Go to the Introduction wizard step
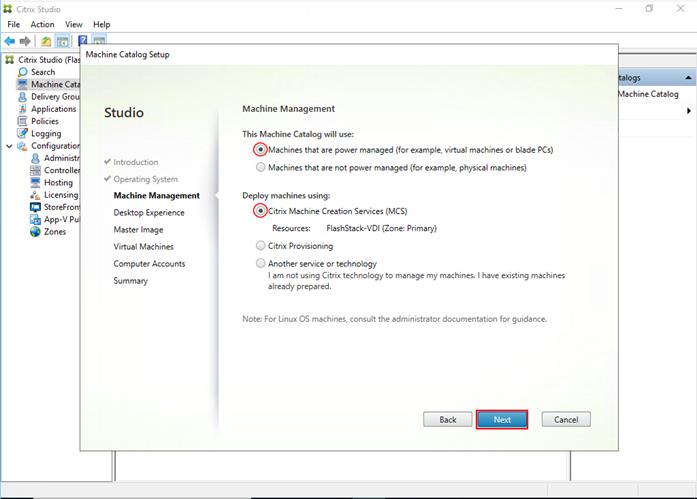697x499 pixels. pos(136,162)
